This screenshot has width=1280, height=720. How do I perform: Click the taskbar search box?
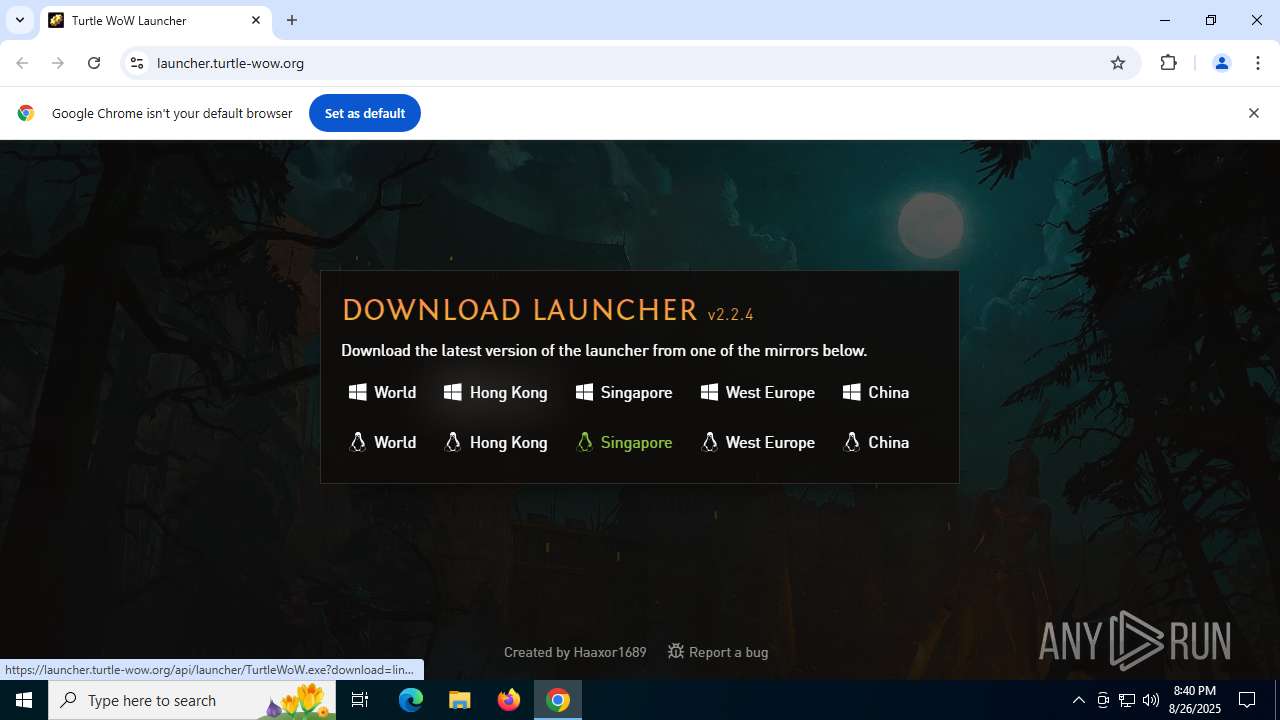point(192,700)
